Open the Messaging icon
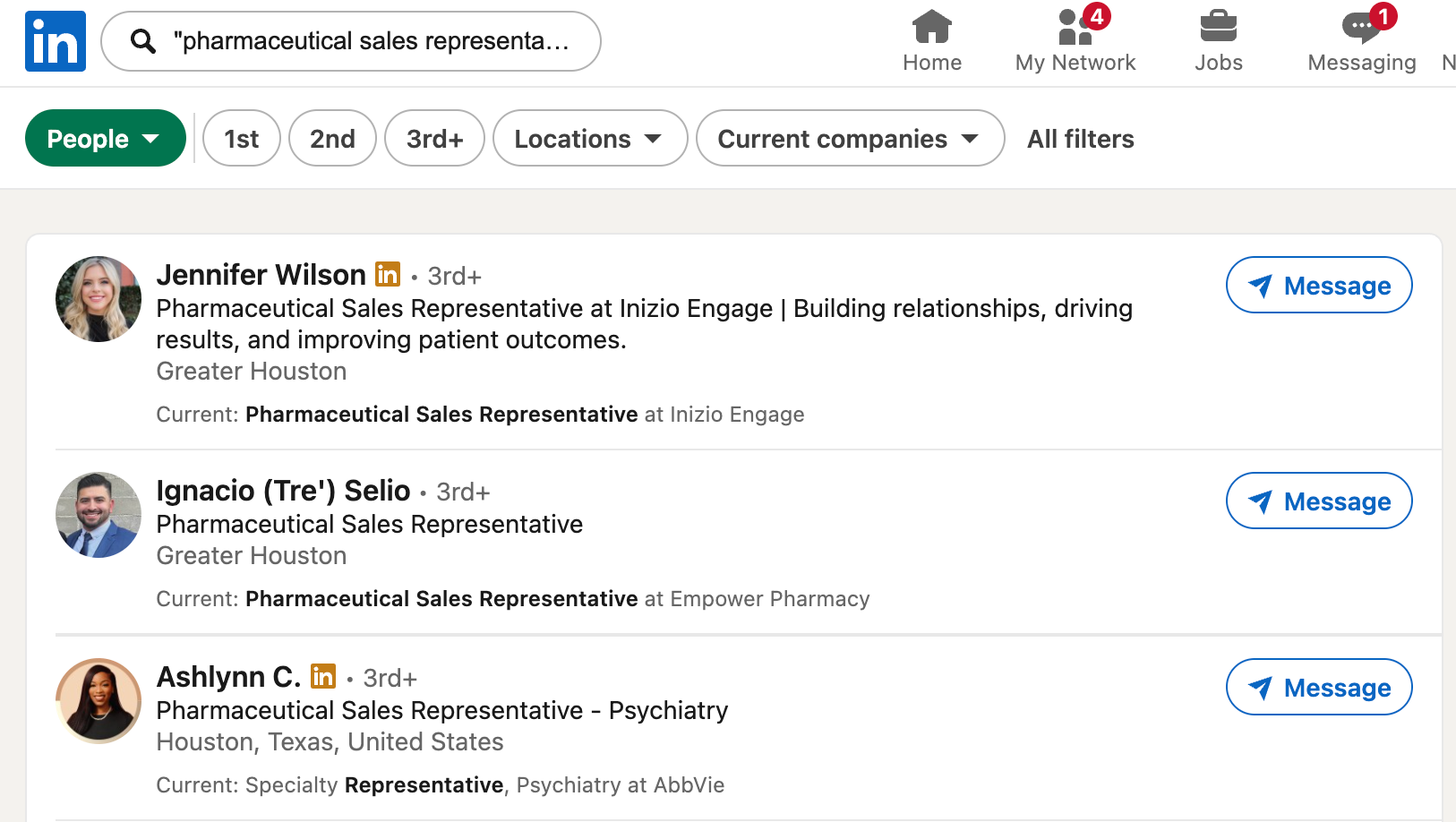 pyautogui.click(x=1361, y=27)
